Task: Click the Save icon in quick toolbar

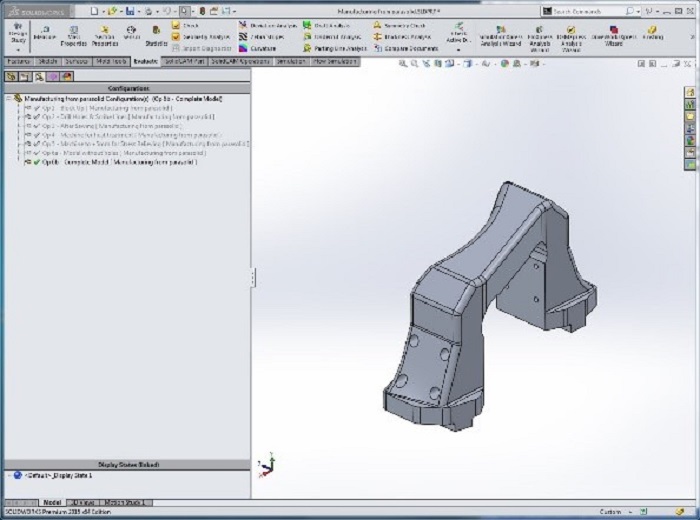Action: coord(131,11)
